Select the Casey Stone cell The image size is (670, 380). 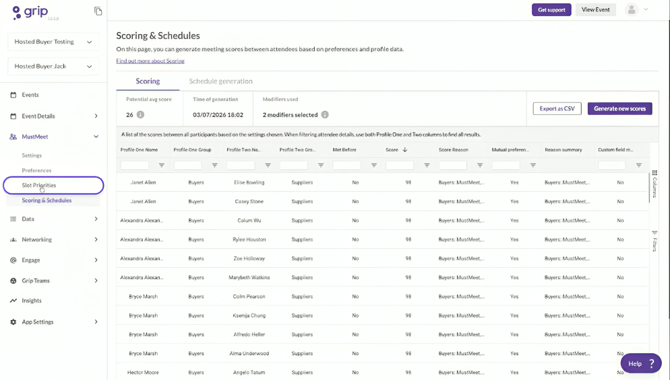click(249, 201)
